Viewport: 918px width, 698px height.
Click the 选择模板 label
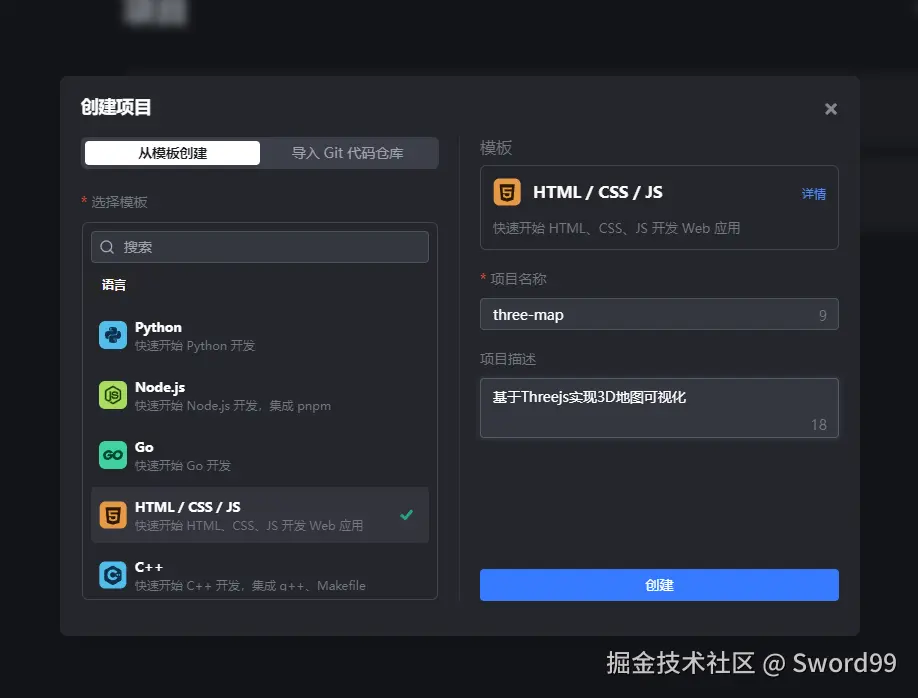point(119,202)
